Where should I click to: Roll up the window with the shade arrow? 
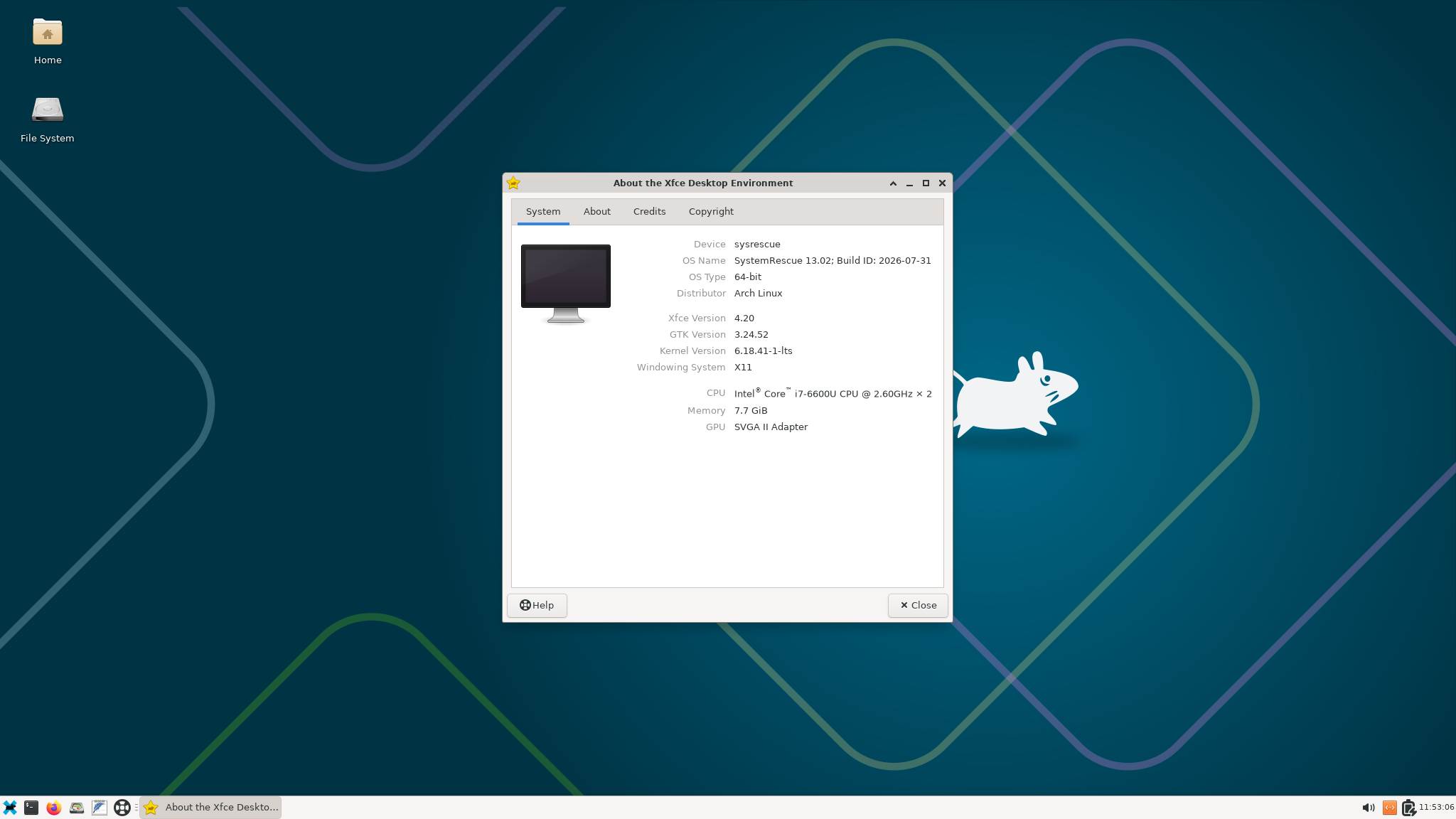893,183
